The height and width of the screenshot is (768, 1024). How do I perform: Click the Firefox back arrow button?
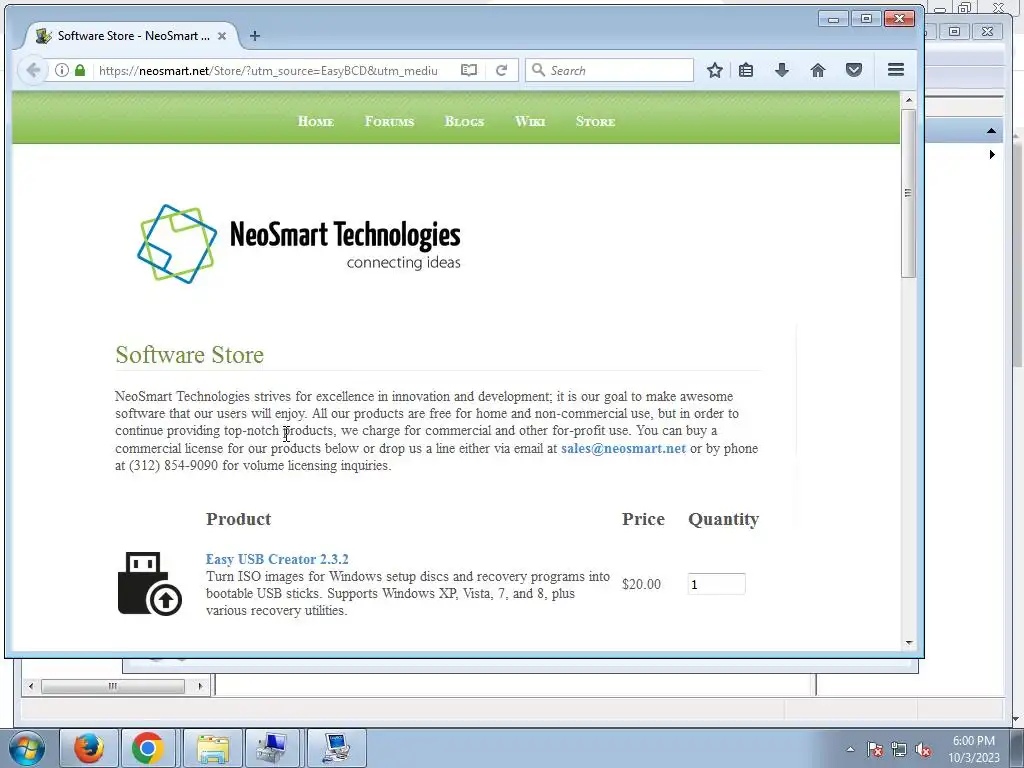pos(33,70)
